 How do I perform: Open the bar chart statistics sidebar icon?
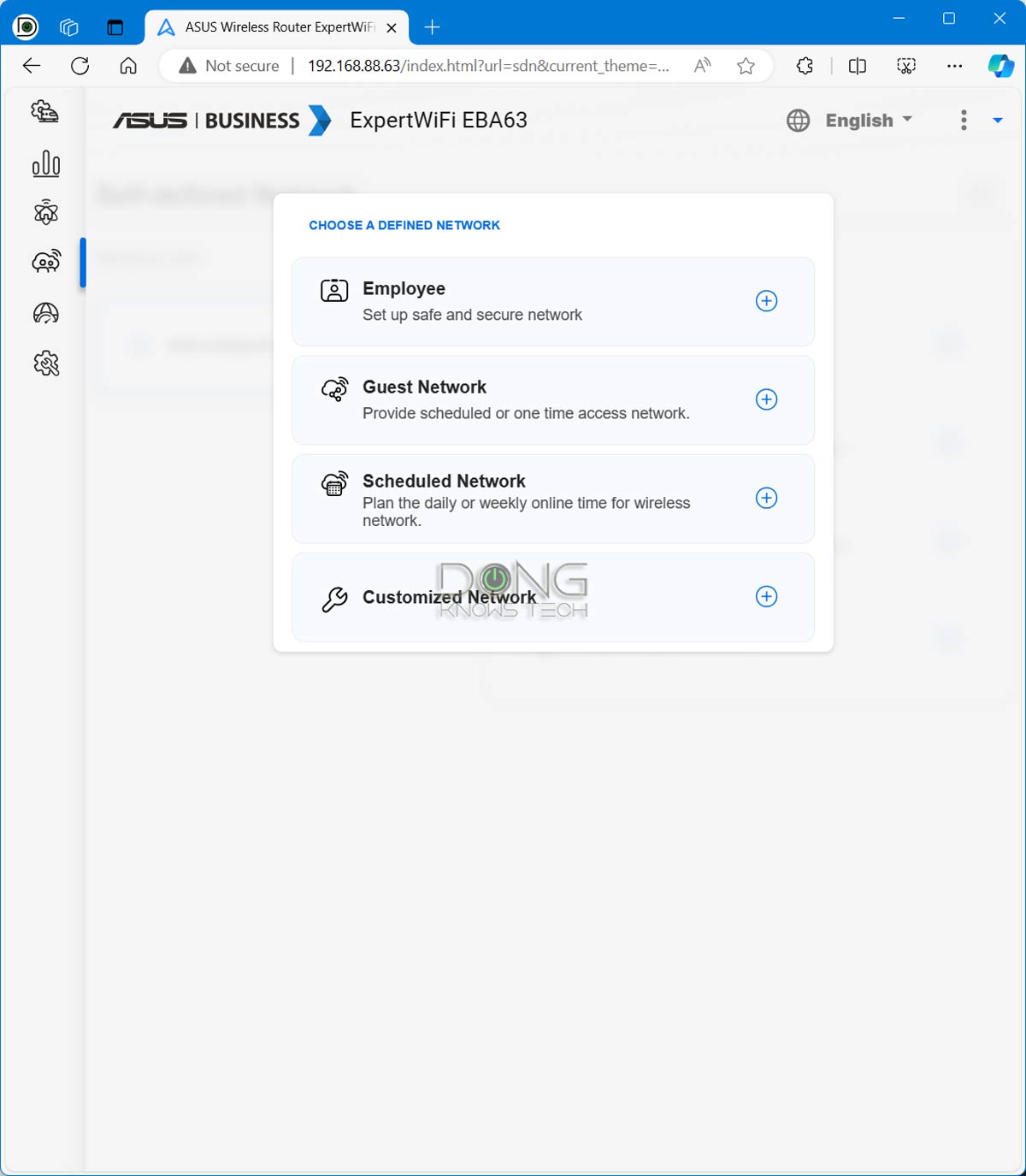[x=45, y=163]
